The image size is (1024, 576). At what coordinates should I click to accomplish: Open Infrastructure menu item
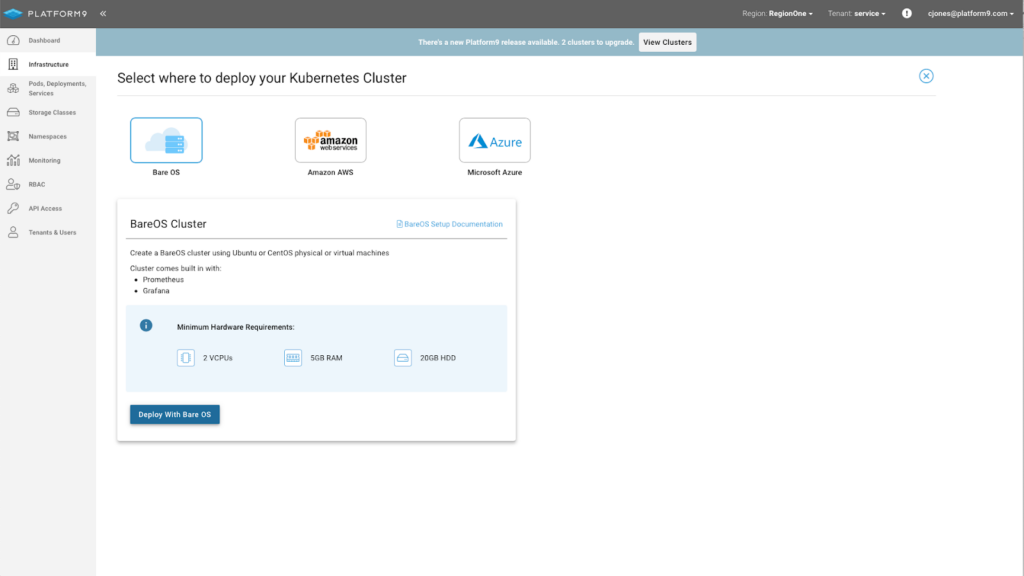click(48, 64)
